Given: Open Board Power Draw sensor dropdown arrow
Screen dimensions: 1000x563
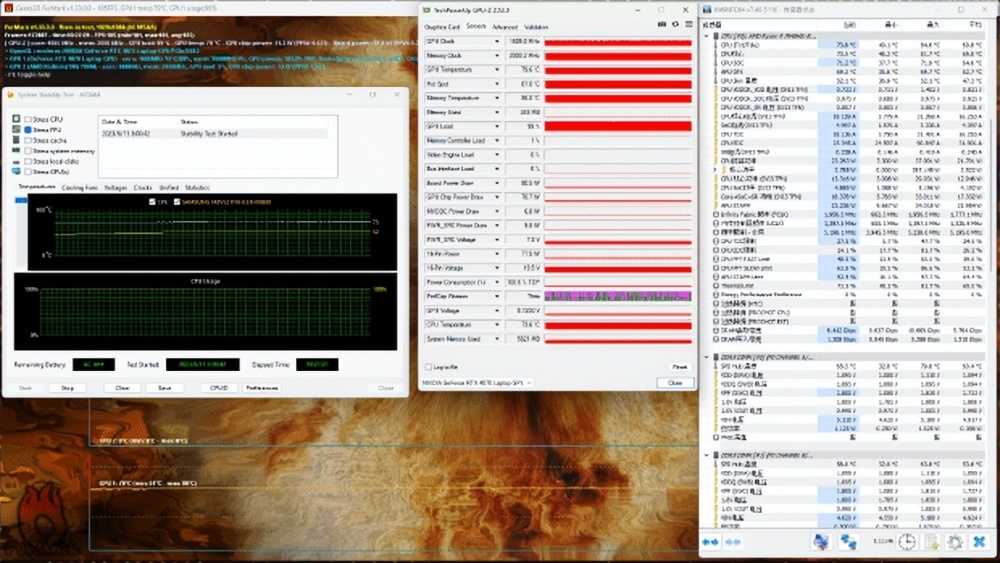Looking at the screenshot, I should pos(497,183).
